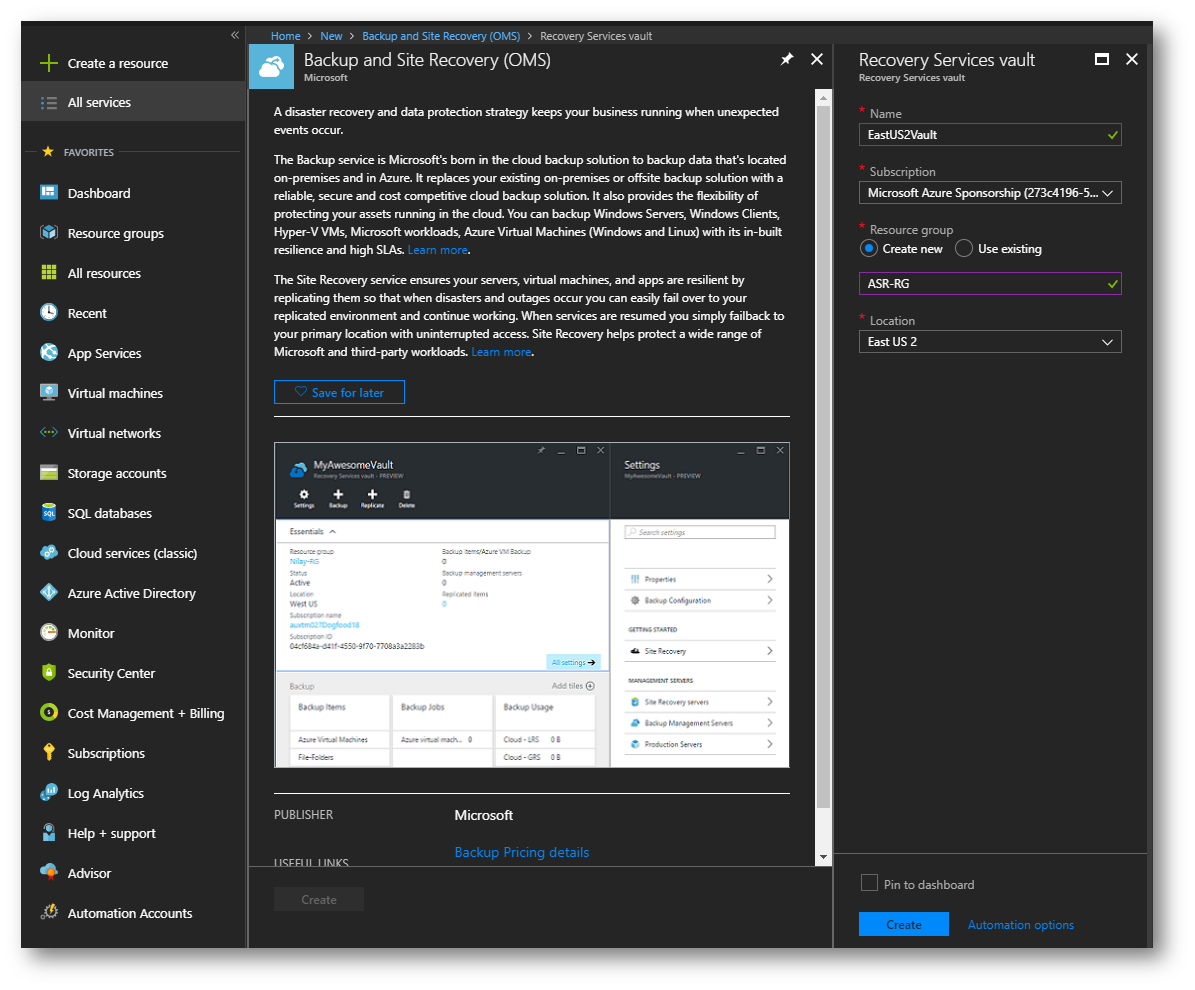The image size is (1195, 990).
Task: Click the Help + support icon
Action: coord(49,832)
